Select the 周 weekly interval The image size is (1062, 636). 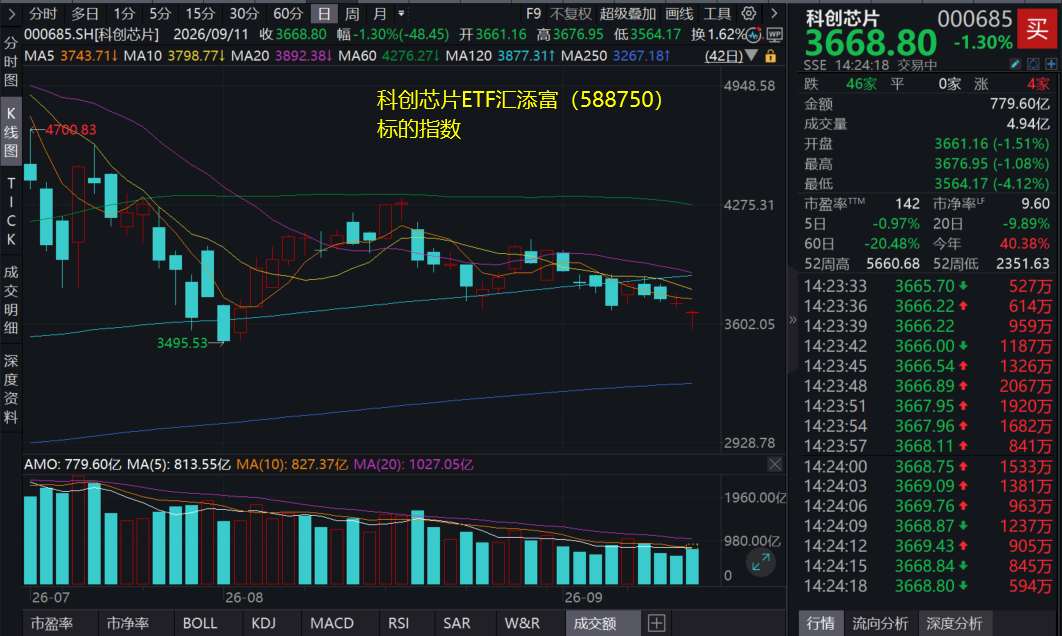(352, 14)
